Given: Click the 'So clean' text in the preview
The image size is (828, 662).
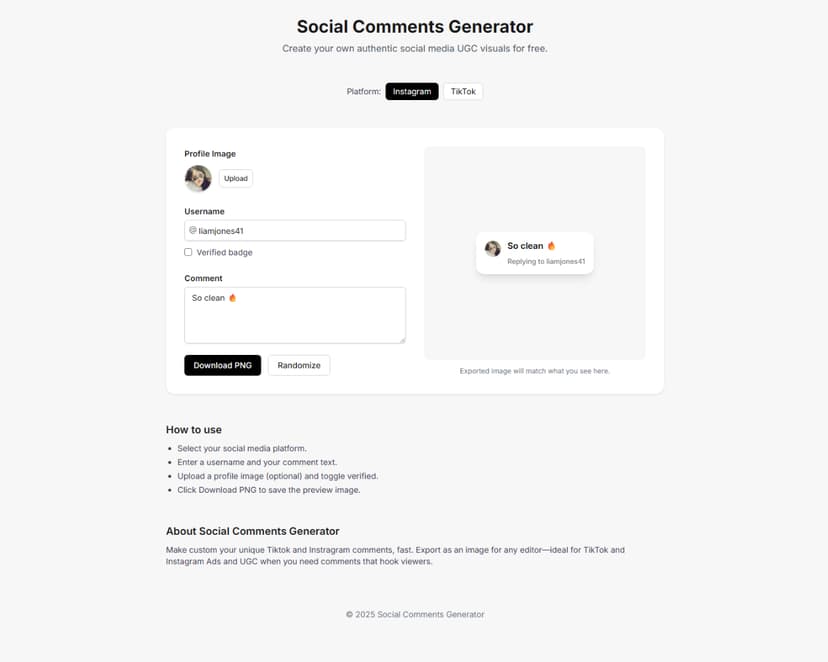Looking at the screenshot, I should click(x=524, y=245).
